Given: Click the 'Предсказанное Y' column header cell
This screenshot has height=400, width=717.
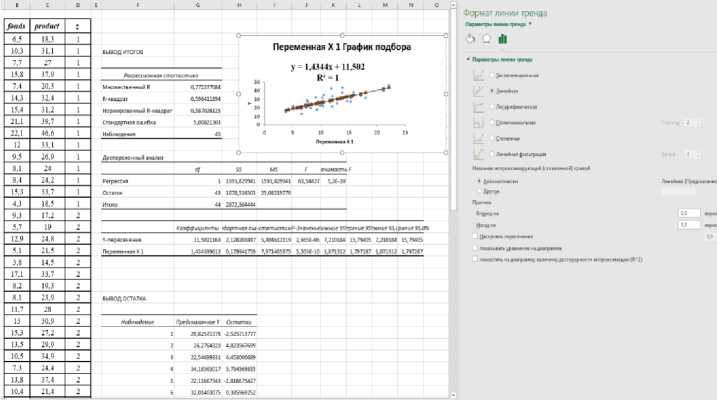Looking at the screenshot, I should (198, 322).
